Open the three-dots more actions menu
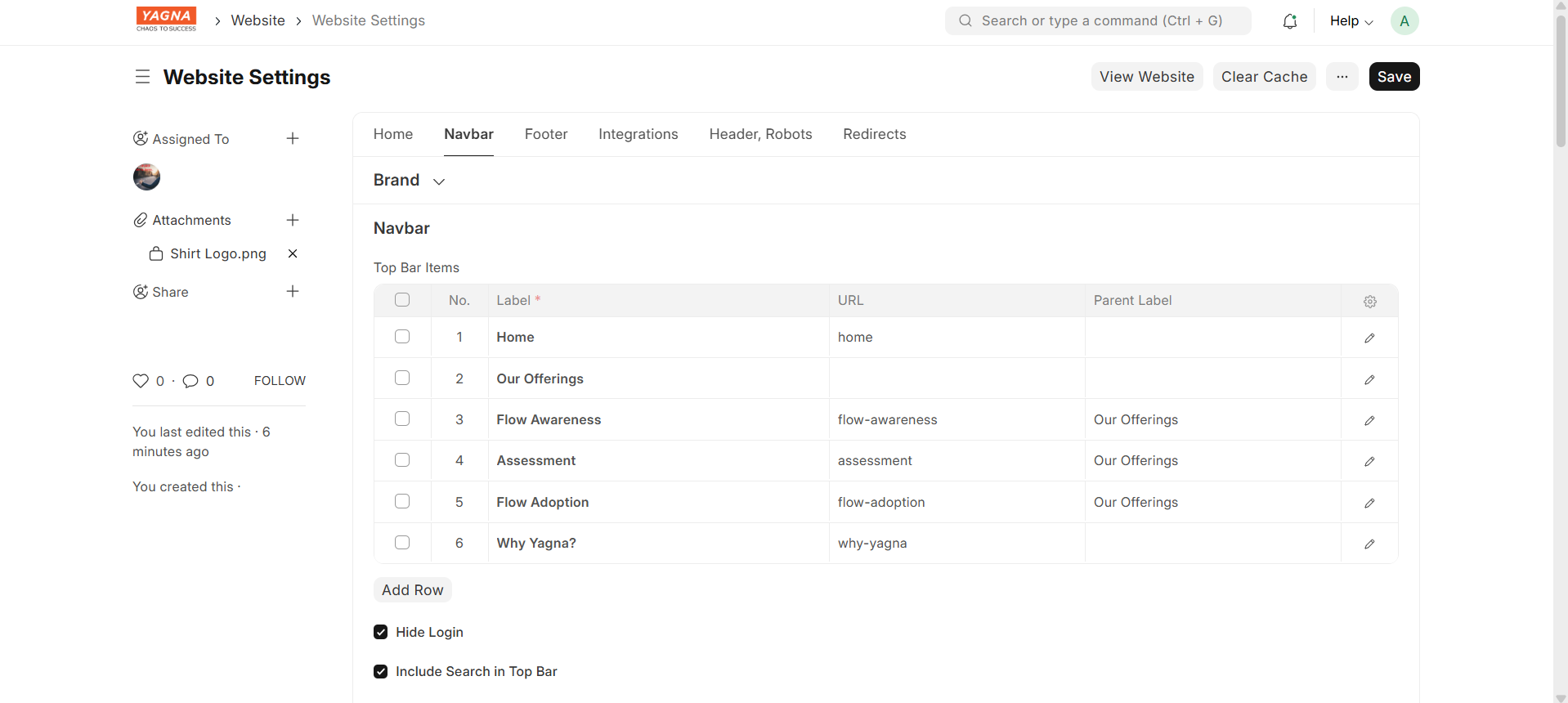Image resolution: width=1568 pixels, height=703 pixels. [1342, 77]
